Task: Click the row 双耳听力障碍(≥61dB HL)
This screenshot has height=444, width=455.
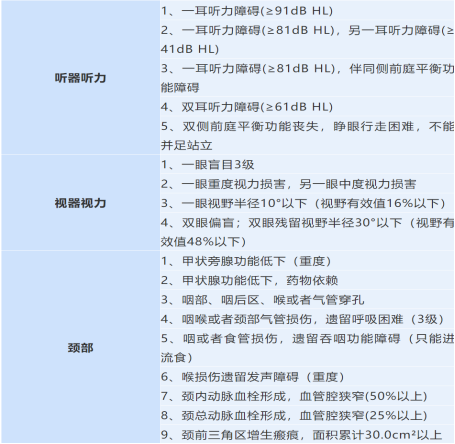Action: pos(307,107)
